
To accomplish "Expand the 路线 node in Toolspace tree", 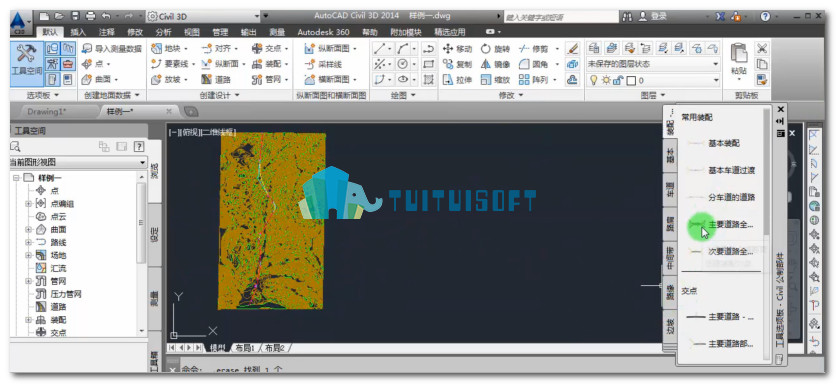I will pos(28,243).
